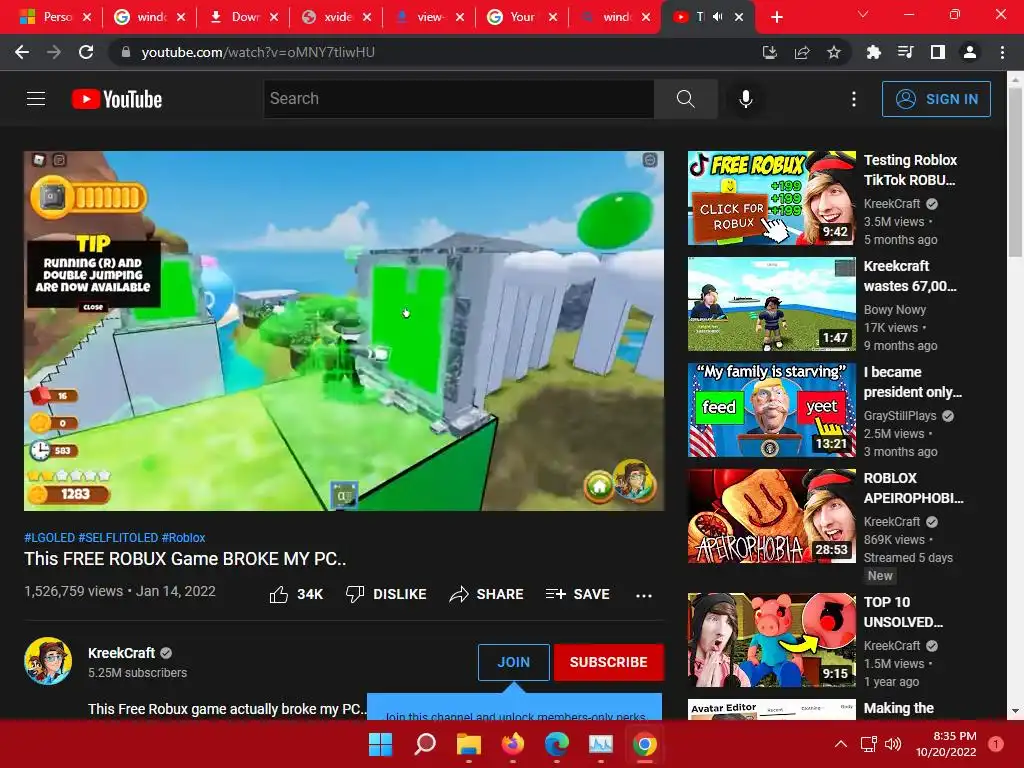Open the #LGOLED hashtag link

click(x=50, y=537)
